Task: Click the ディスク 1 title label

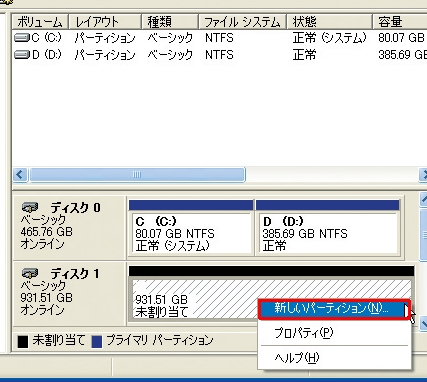Action: (75, 274)
